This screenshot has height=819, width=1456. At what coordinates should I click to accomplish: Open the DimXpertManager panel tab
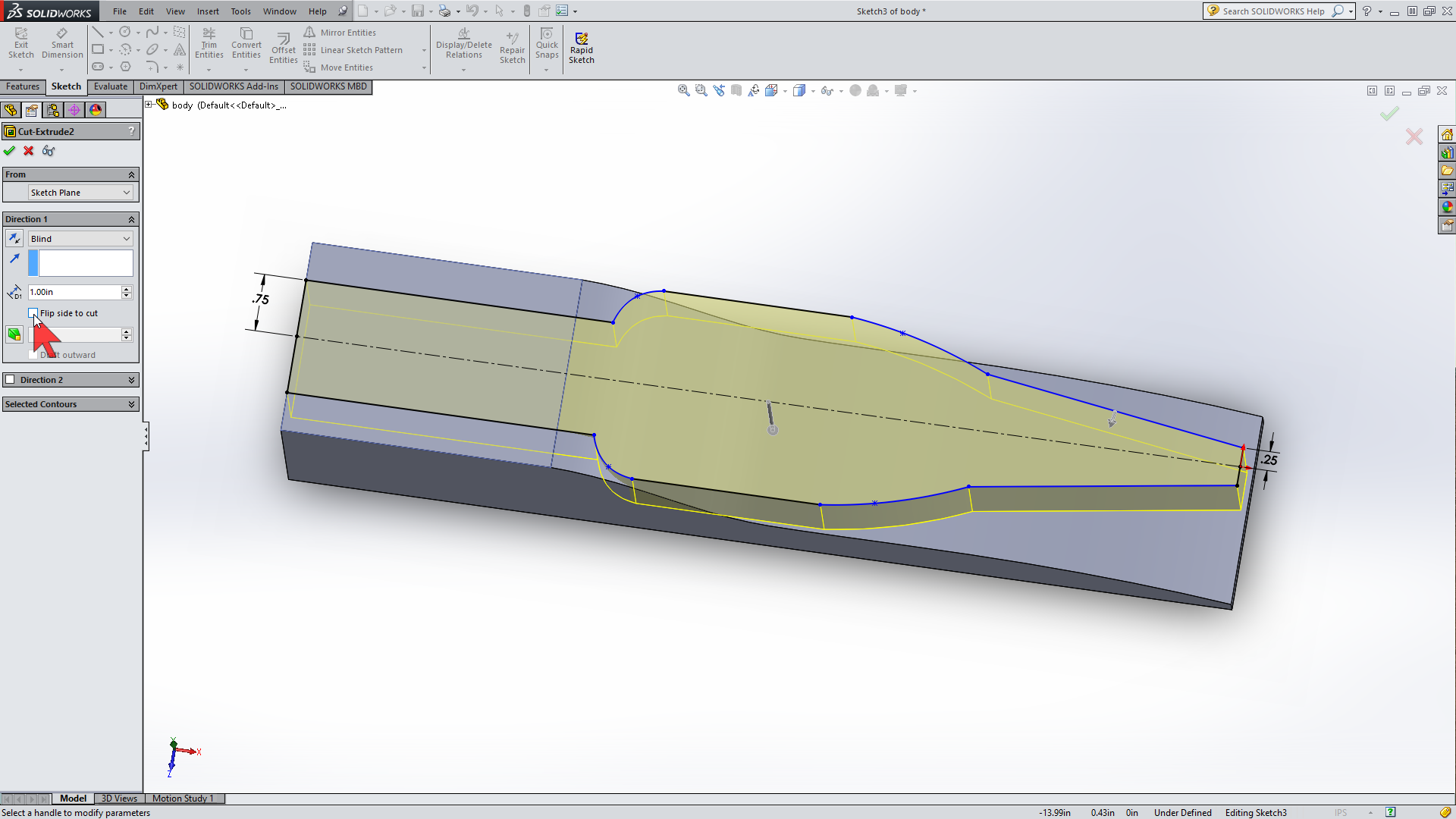(74, 110)
